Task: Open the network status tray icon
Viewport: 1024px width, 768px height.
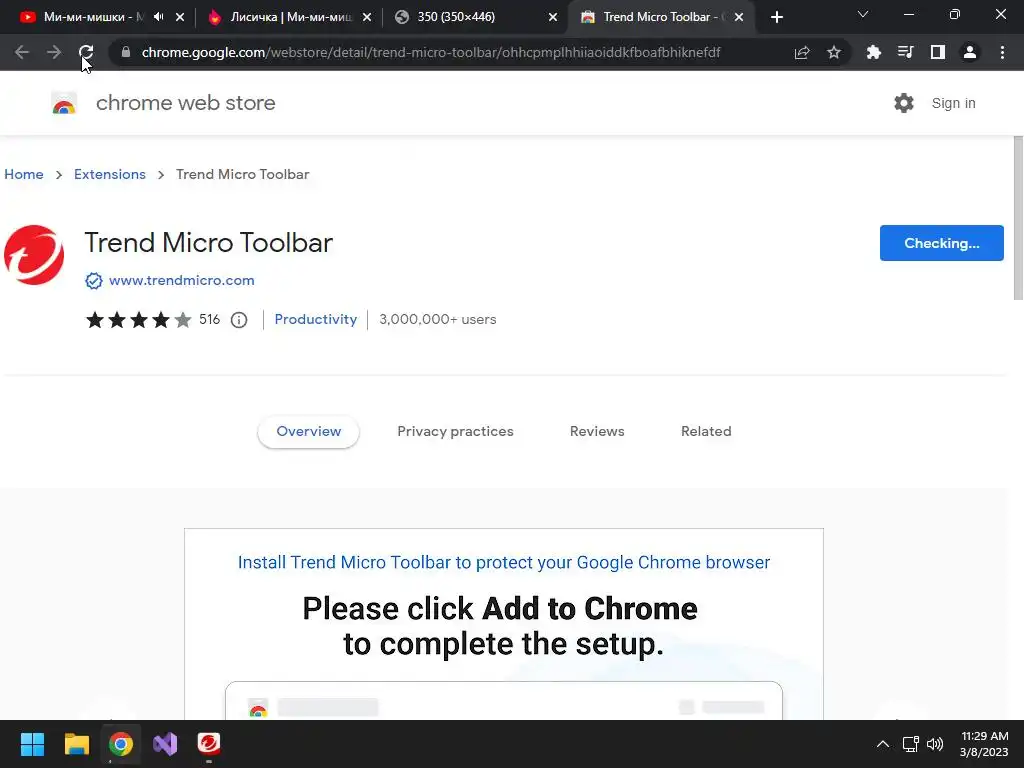Action: [x=910, y=744]
